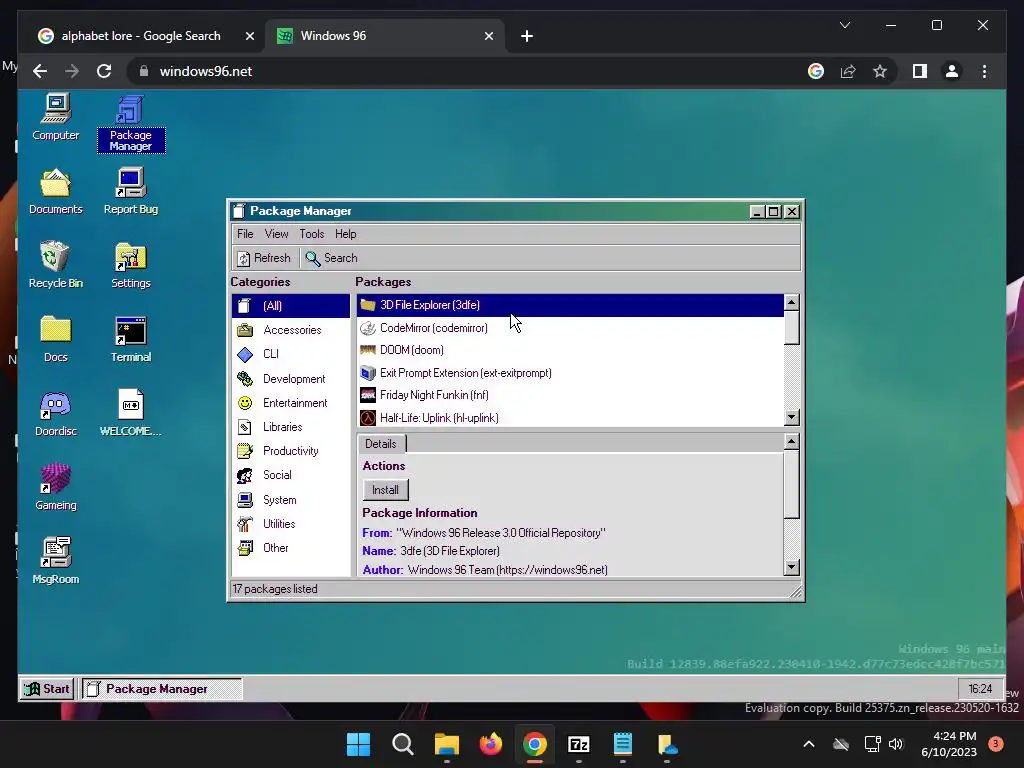This screenshot has height=768, width=1024.
Task: Click the Refresh toolbar button
Action: (x=264, y=258)
